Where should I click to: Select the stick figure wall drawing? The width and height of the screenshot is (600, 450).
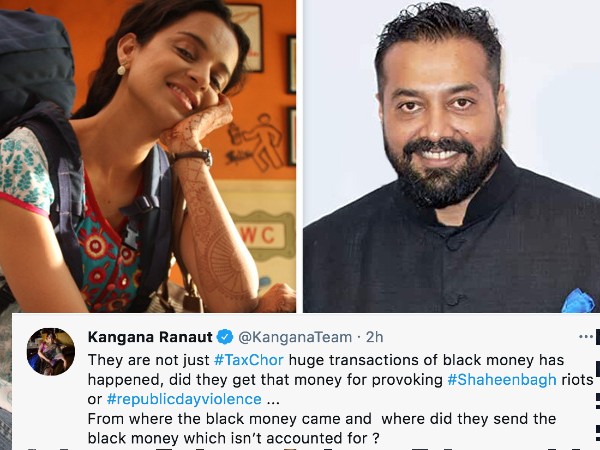(256, 142)
